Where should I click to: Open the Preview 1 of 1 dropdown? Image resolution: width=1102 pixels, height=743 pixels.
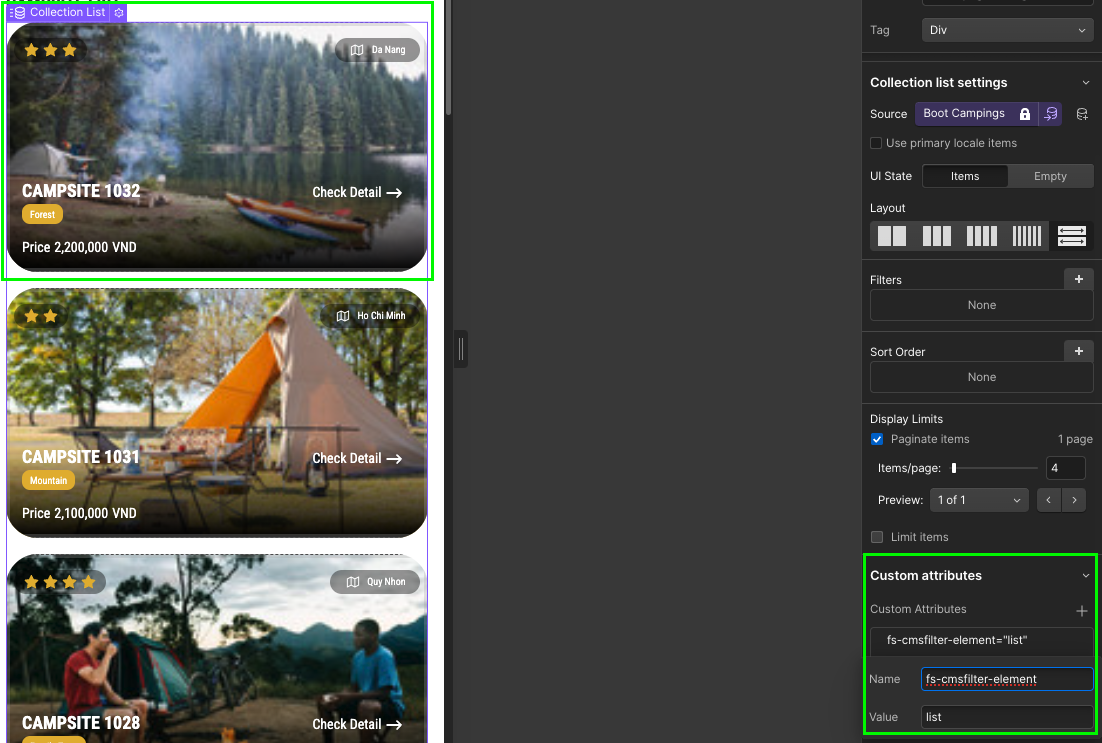[x=979, y=500]
